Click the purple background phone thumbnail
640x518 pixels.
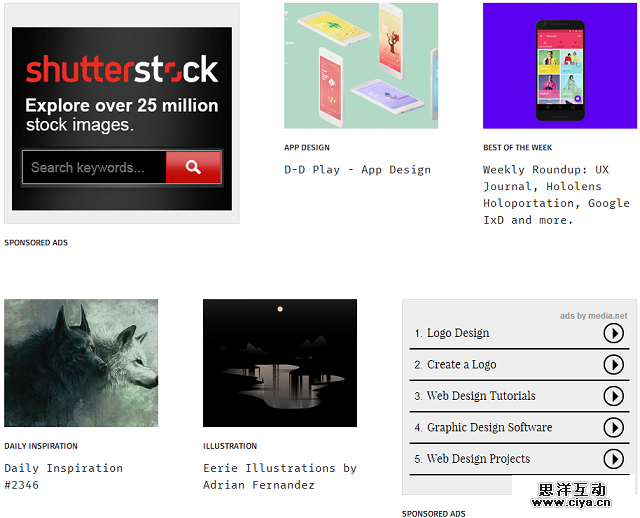click(x=559, y=65)
